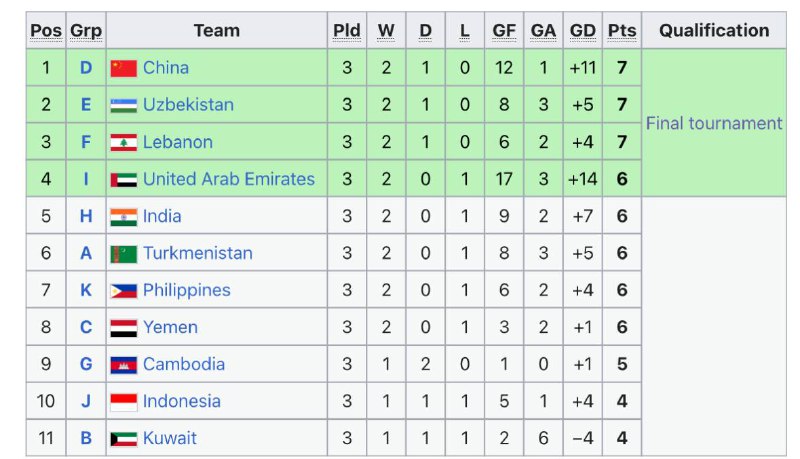800x459 pixels.
Task: Open the Group I link
Action: (86, 179)
